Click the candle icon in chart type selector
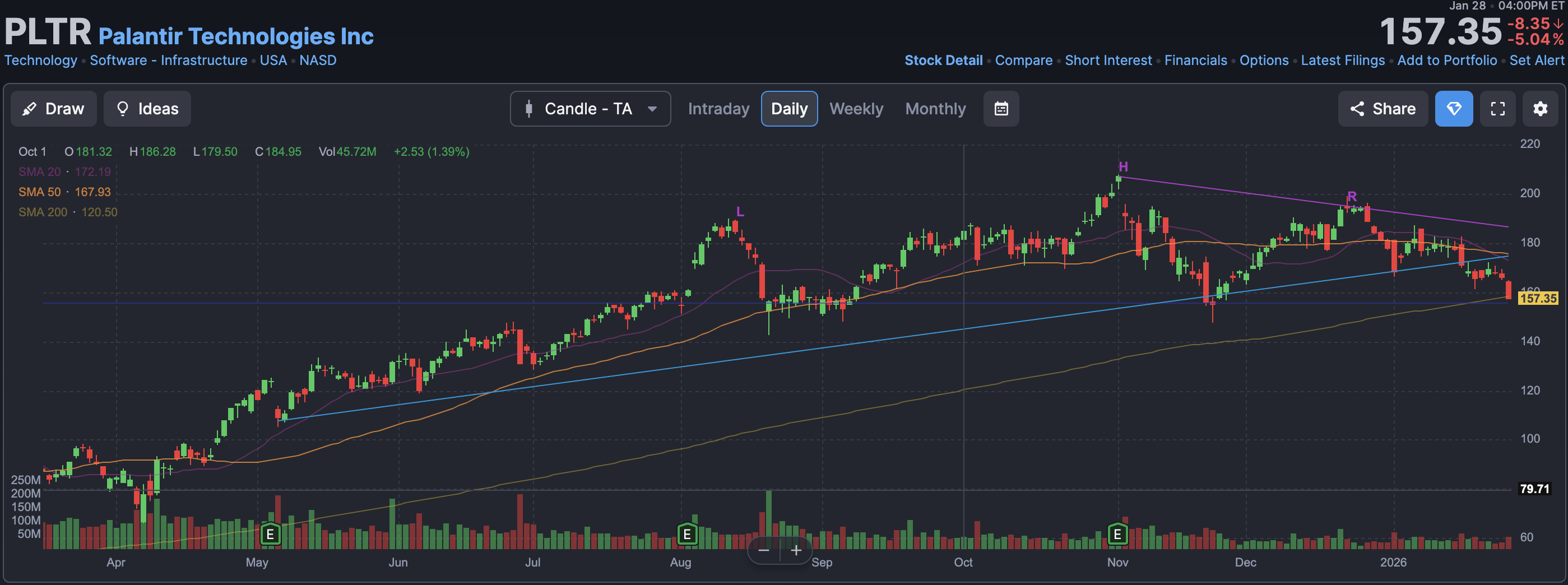1568x585 pixels. point(529,109)
